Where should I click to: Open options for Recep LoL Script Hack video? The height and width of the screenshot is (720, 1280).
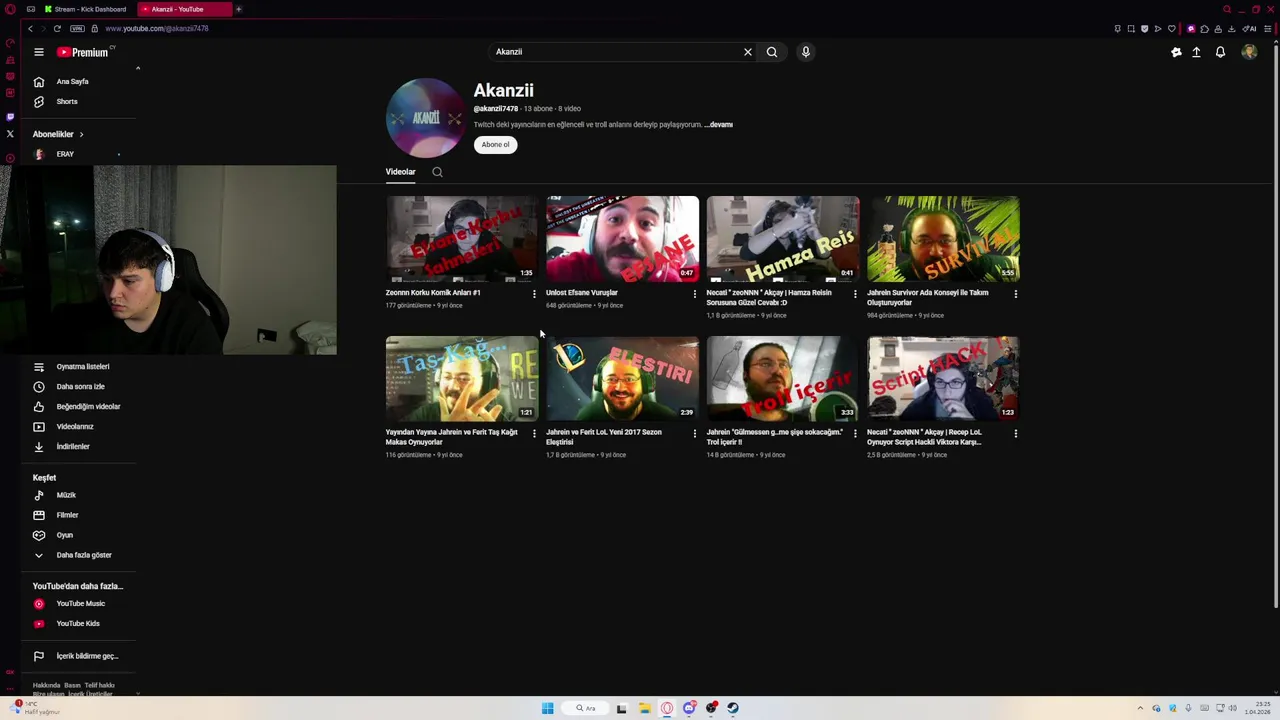point(1016,434)
